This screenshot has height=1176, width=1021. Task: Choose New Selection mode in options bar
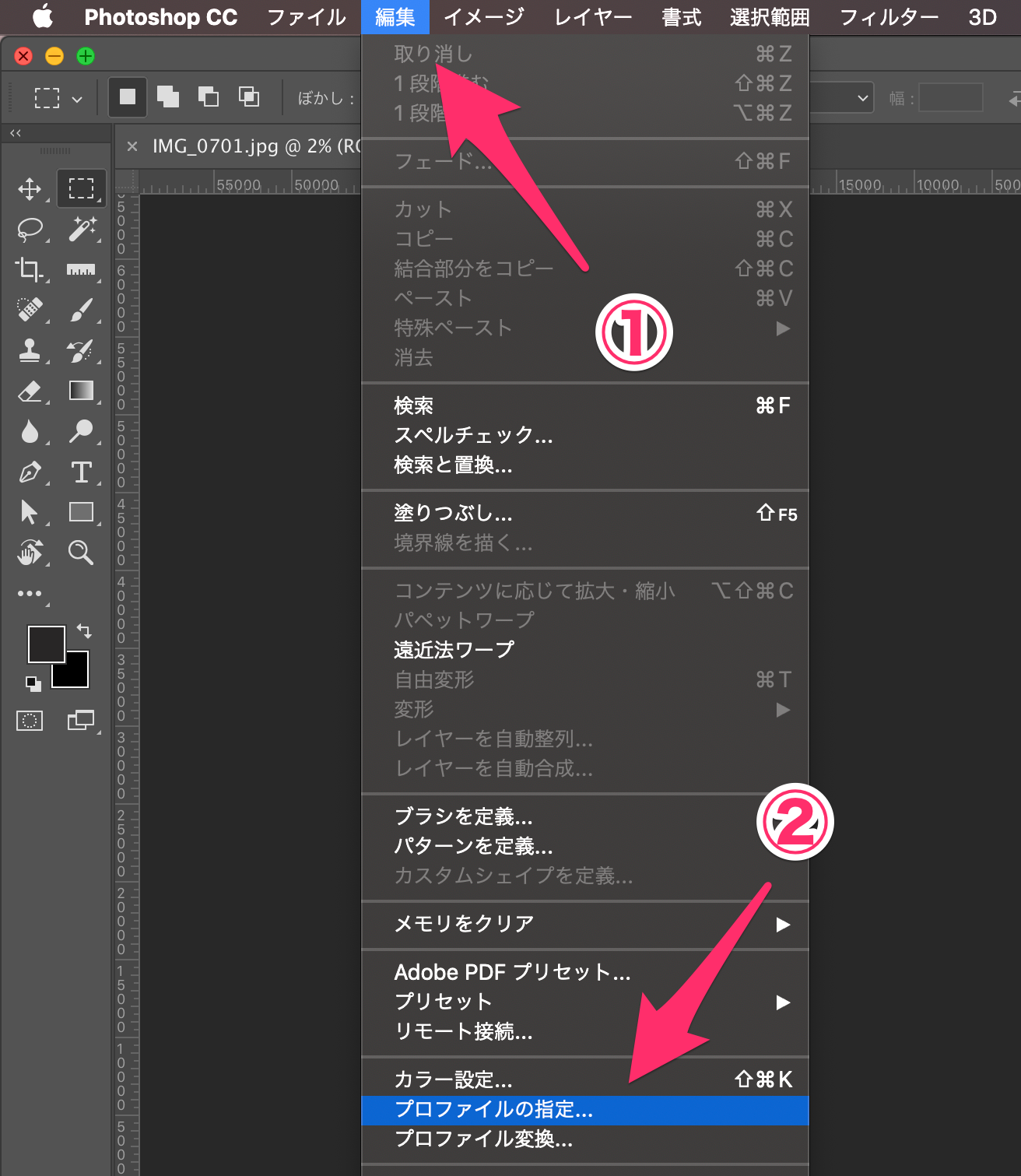tap(127, 97)
